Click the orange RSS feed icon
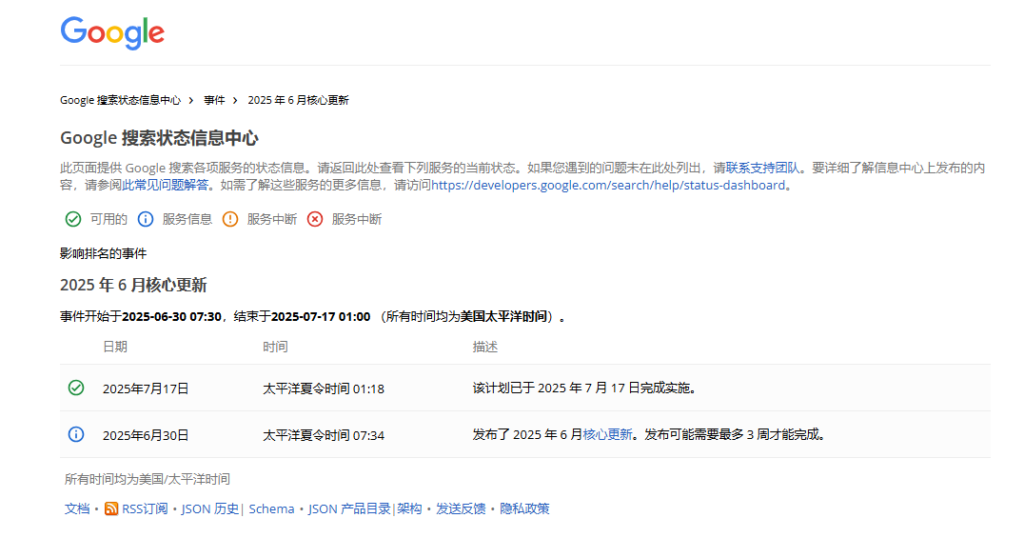 point(111,509)
